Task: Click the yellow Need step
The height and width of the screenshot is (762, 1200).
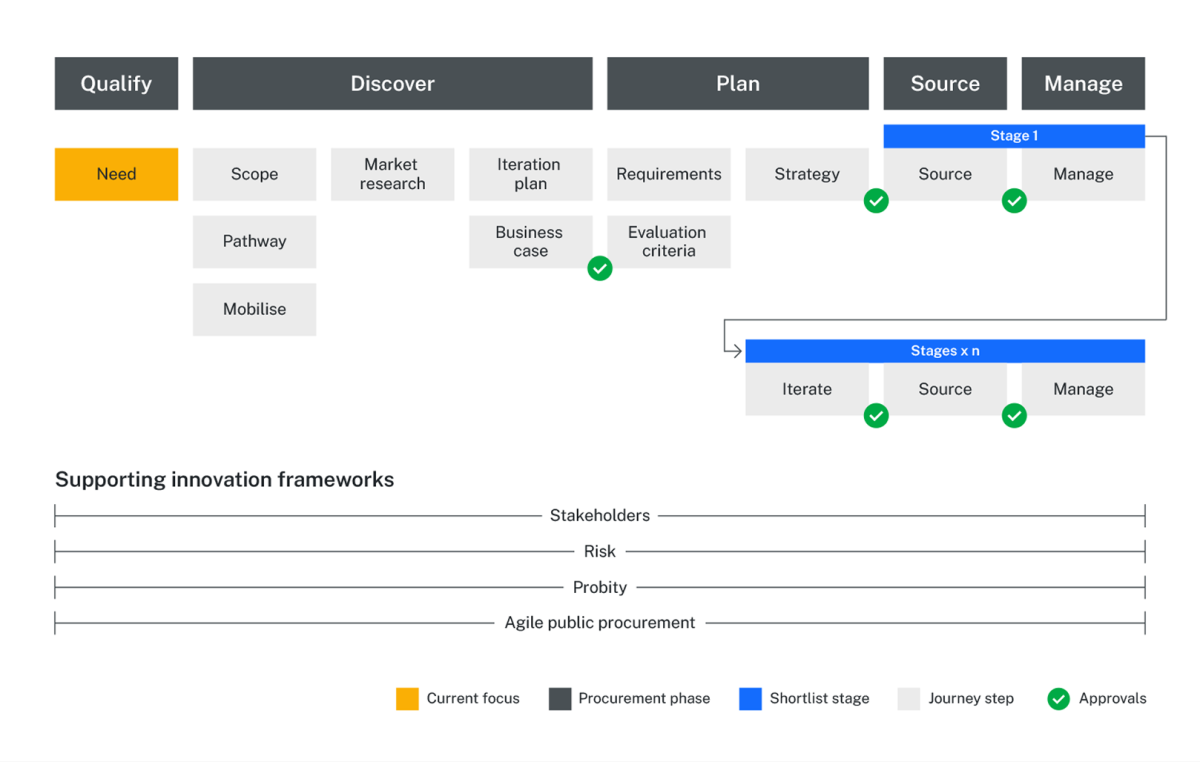Action: [116, 174]
